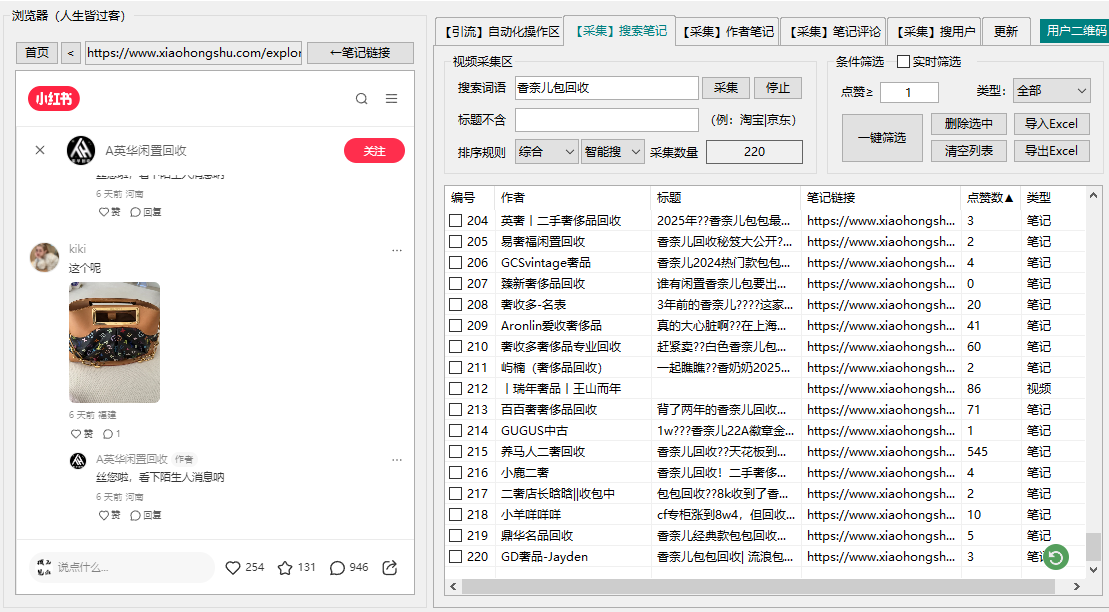Screen dimensions: 1109x612
Task: Click the 点赞≥ input field
Action: click(x=909, y=92)
